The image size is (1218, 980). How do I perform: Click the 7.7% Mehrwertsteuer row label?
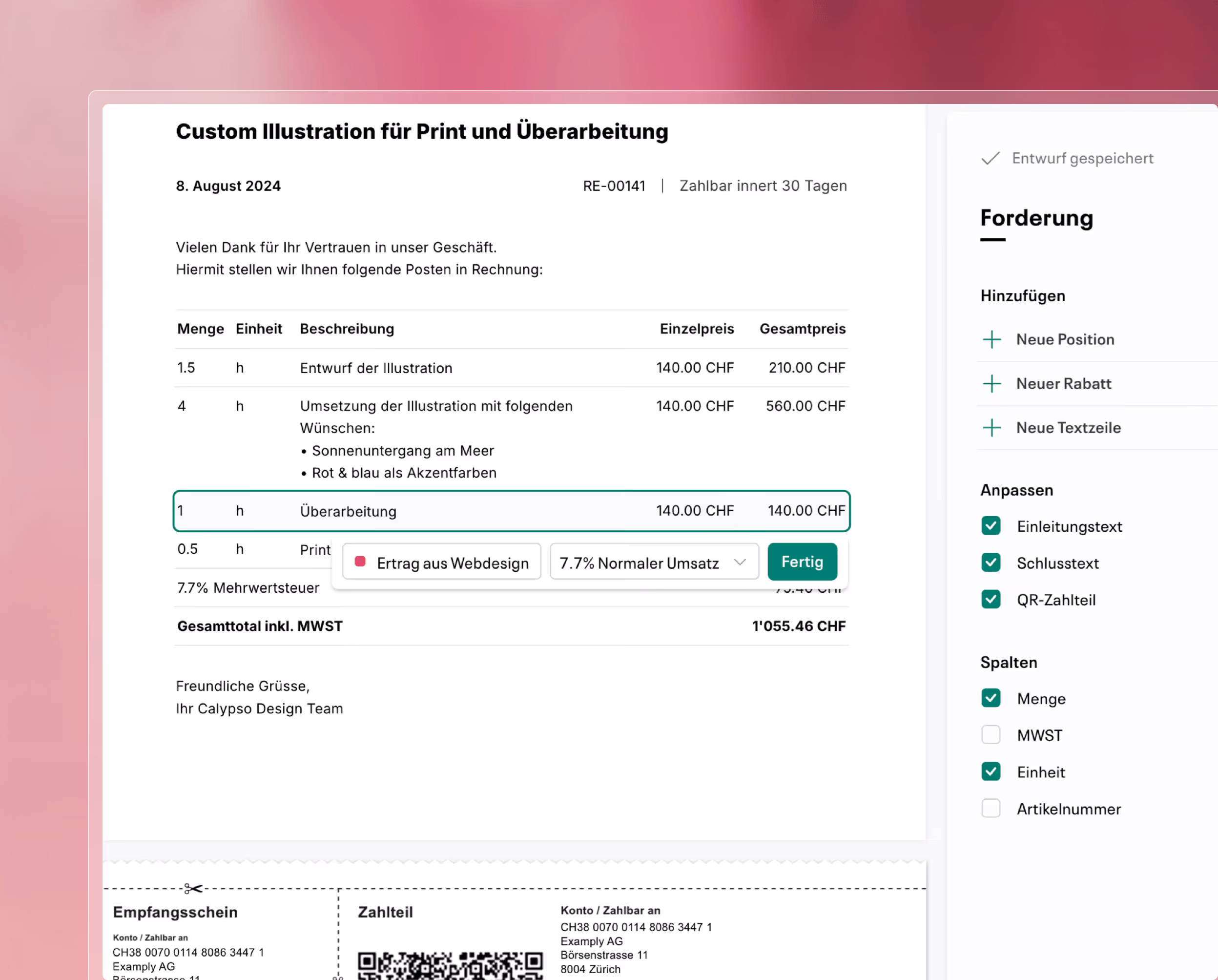pos(248,588)
